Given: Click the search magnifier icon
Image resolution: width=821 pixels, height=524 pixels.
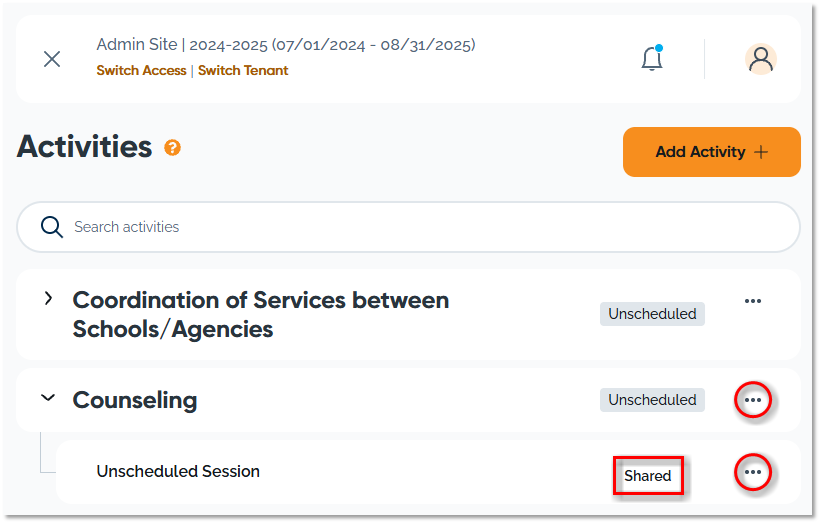Looking at the screenshot, I should (52, 227).
